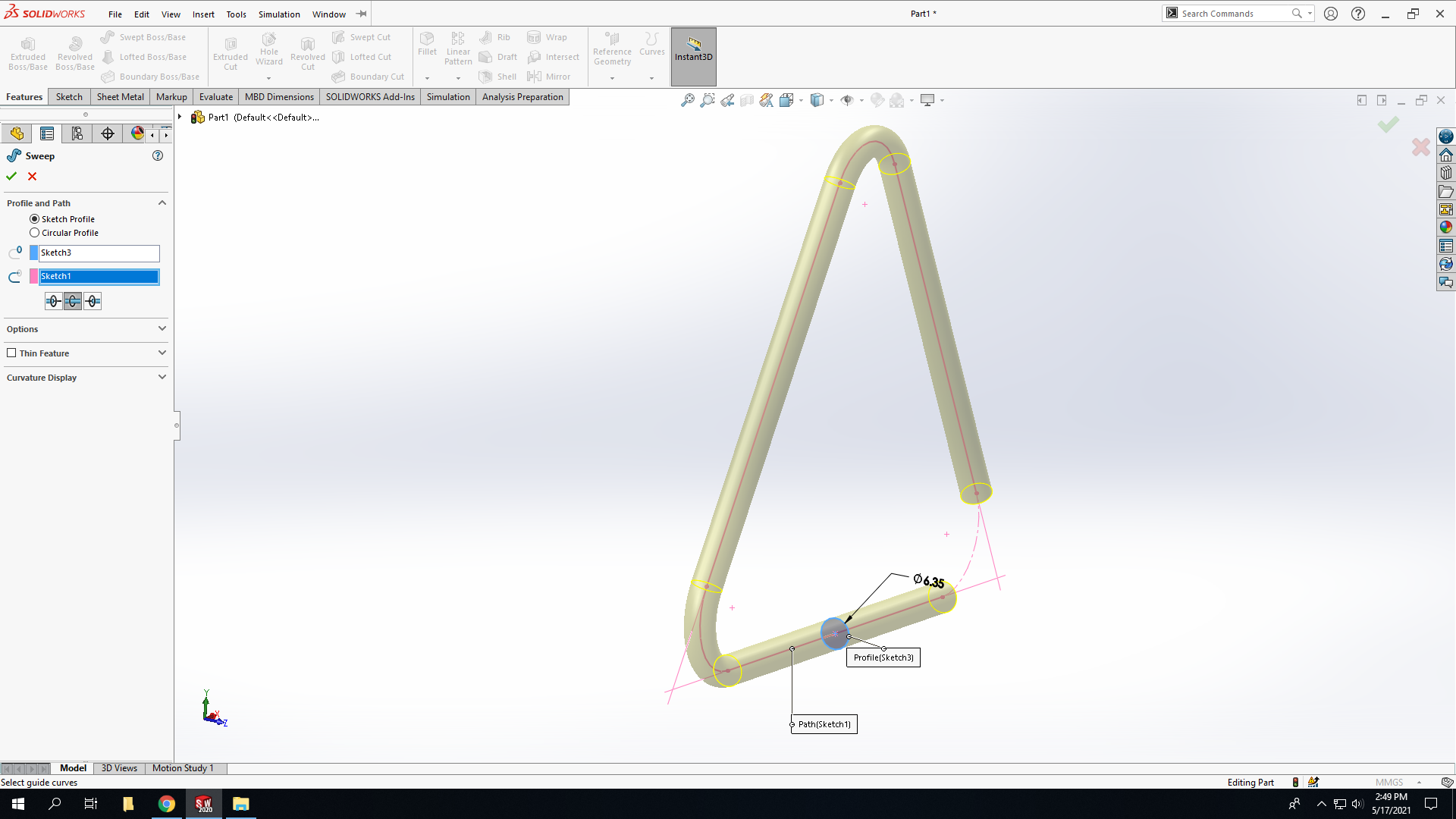Cancel the Sweep with red X
The width and height of the screenshot is (1456, 819).
(x=32, y=176)
